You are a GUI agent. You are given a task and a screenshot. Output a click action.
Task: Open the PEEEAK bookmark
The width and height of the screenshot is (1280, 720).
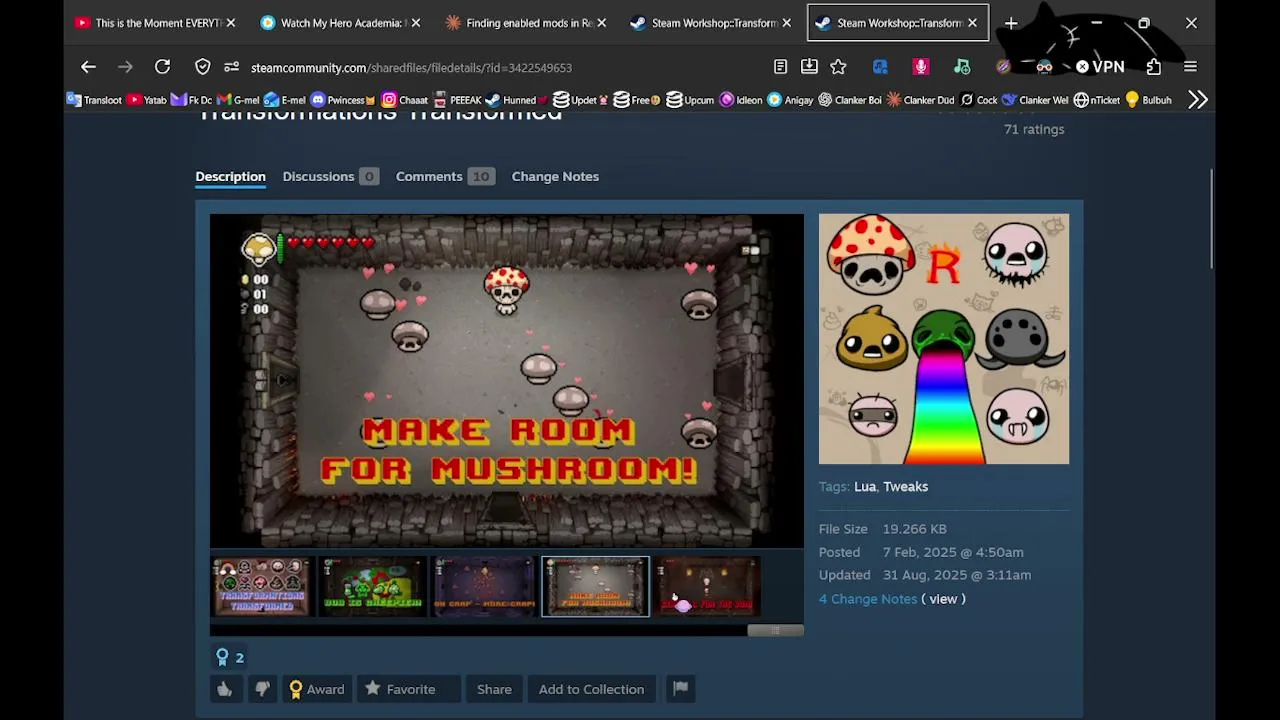457,100
